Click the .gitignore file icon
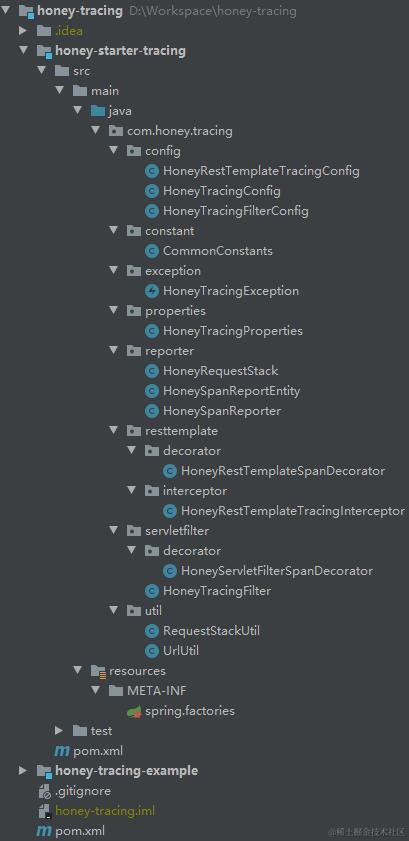 [44, 791]
